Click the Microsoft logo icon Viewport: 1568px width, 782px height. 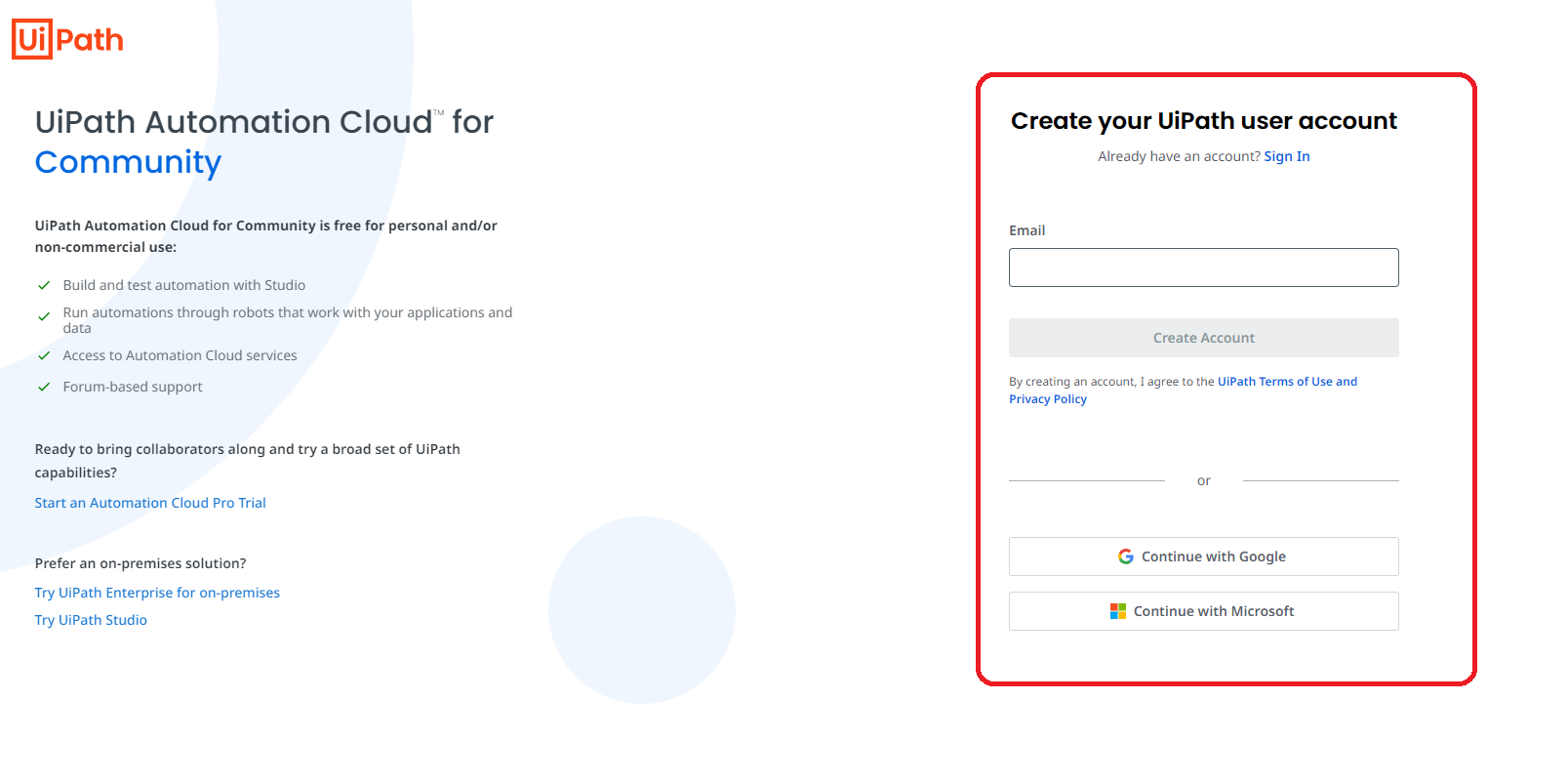pyautogui.click(x=1117, y=611)
